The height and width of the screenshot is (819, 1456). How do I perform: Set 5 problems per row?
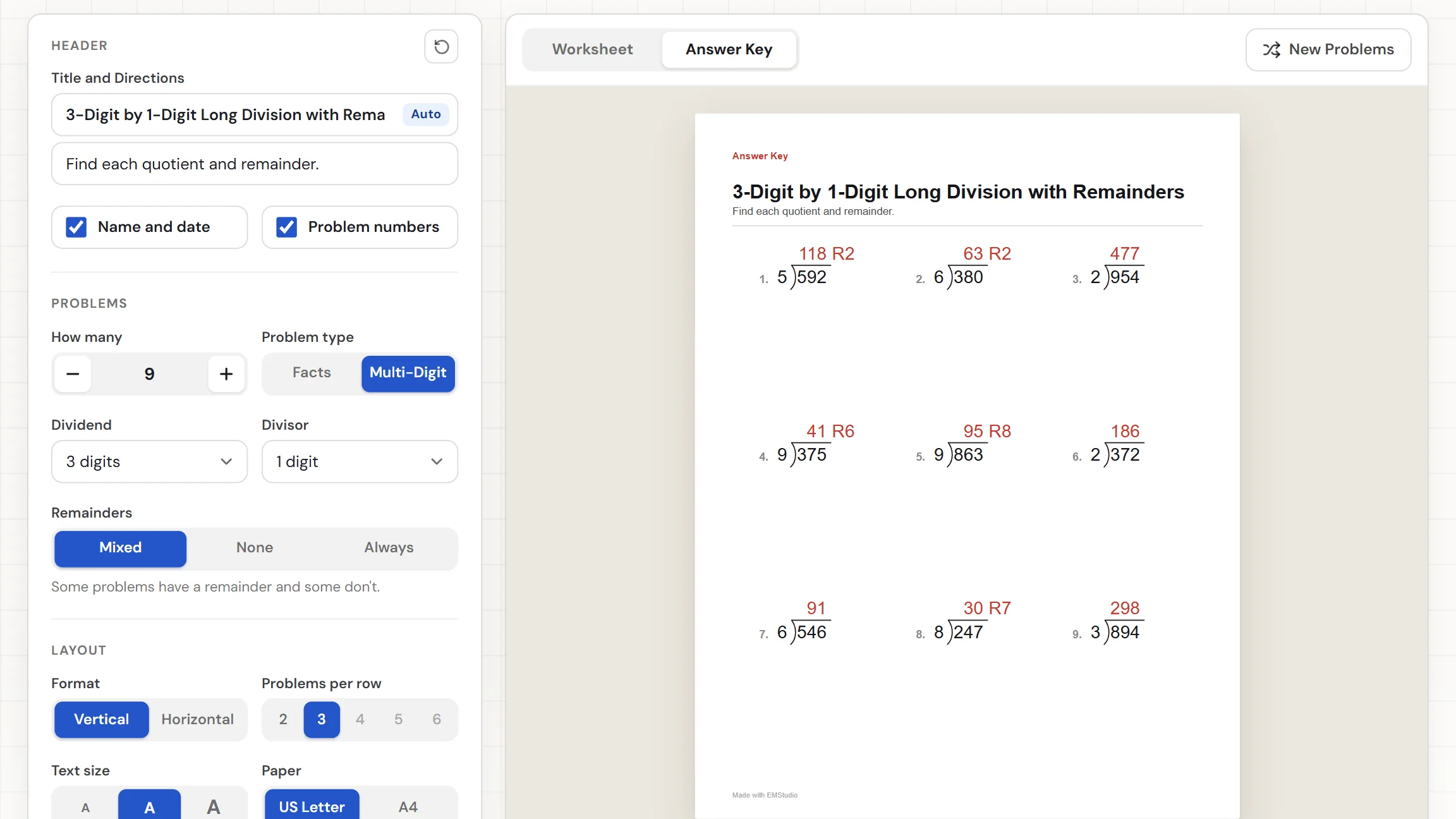(x=398, y=719)
